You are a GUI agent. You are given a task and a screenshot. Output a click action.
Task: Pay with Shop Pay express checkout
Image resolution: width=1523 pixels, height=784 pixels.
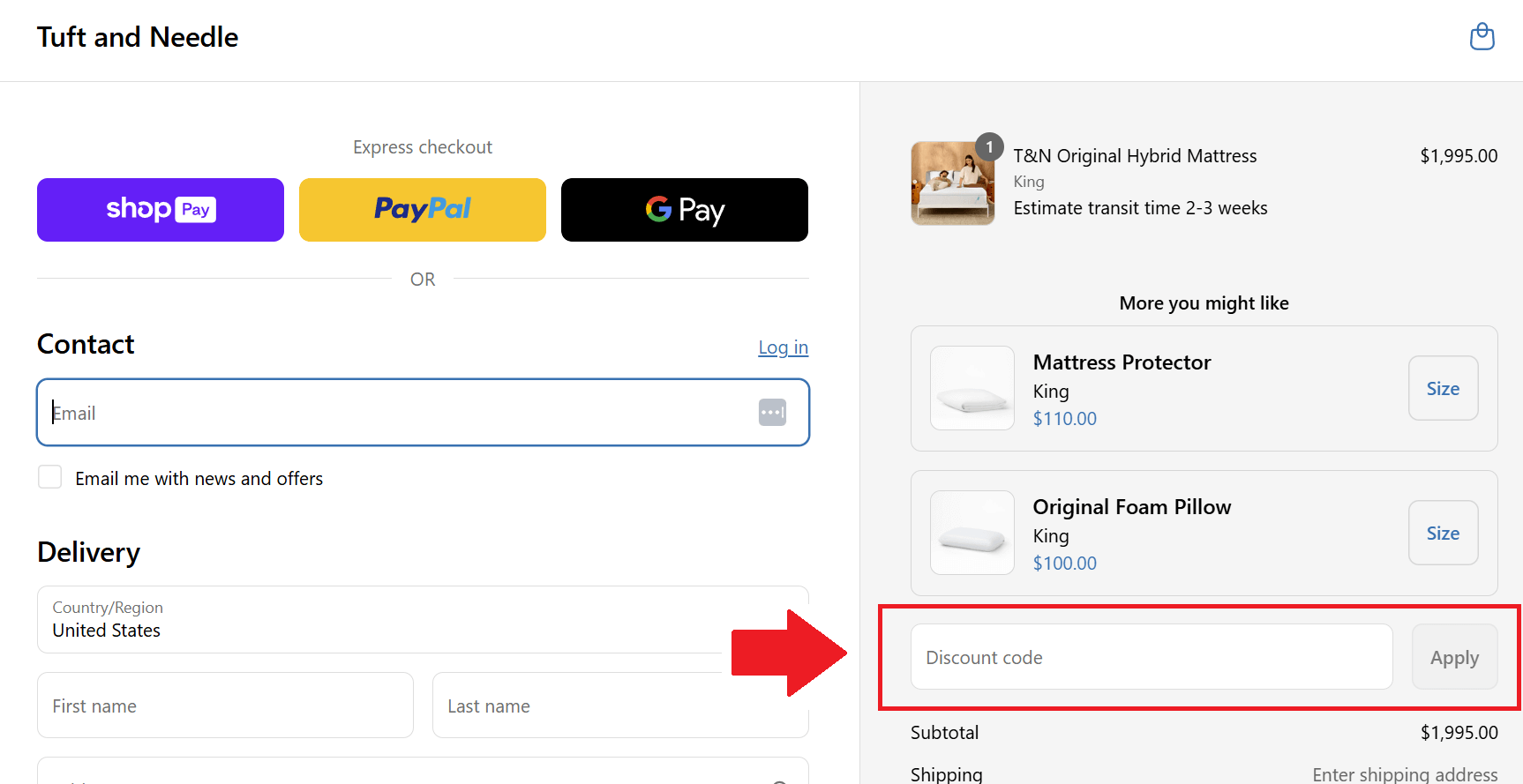(x=161, y=210)
